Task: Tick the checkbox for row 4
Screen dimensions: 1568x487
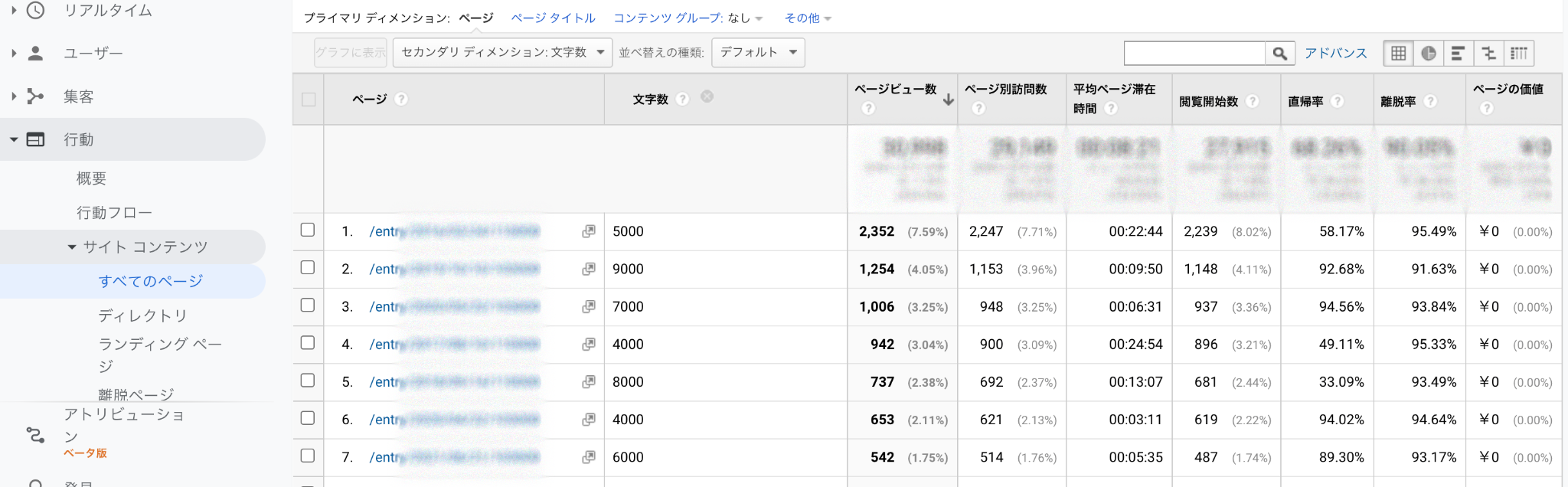Action: [x=308, y=343]
